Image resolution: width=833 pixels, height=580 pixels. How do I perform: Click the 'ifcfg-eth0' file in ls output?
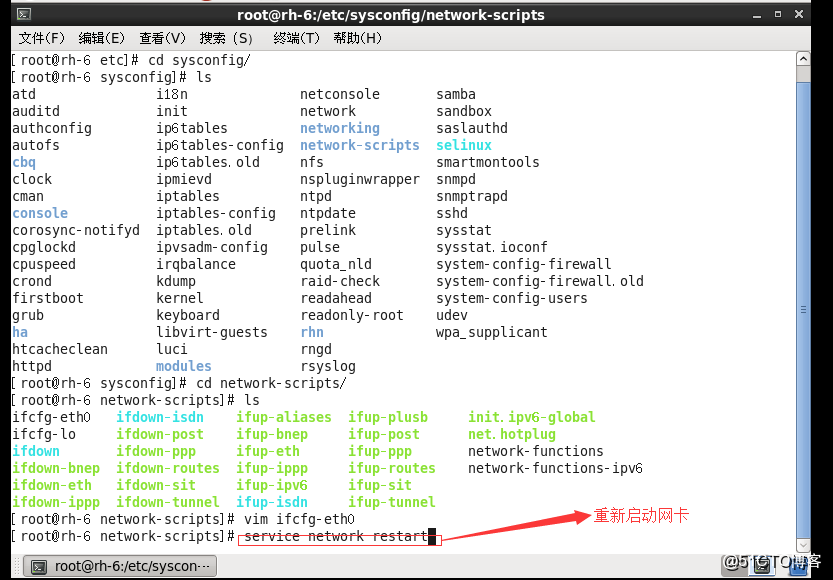tap(52, 417)
